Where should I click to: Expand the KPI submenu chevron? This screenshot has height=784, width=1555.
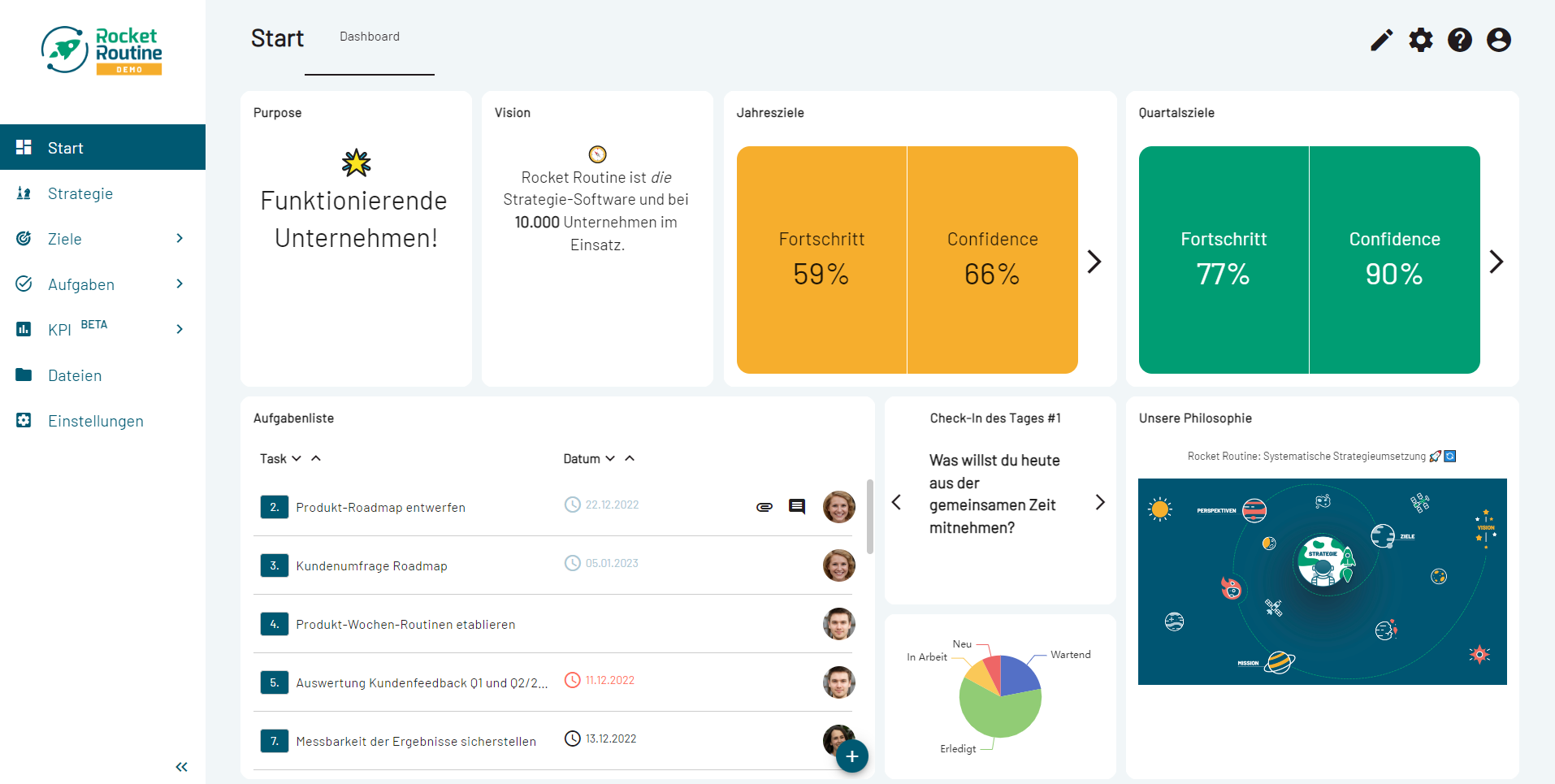180,329
